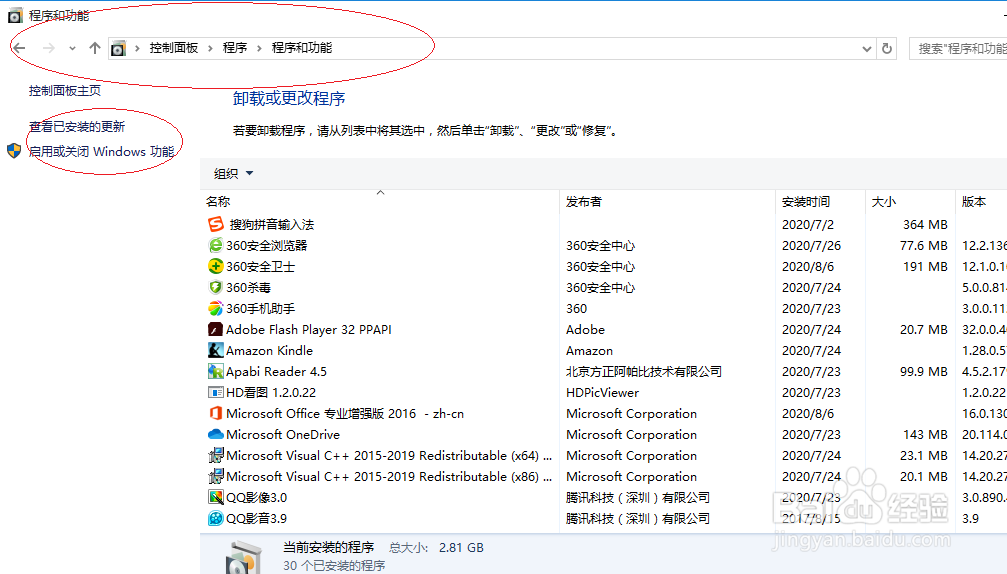Image resolution: width=1007 pixels, height=574 pixels.
Task: Select Apabi Reader 4.5 icon
Action: (x=216, y=372)
